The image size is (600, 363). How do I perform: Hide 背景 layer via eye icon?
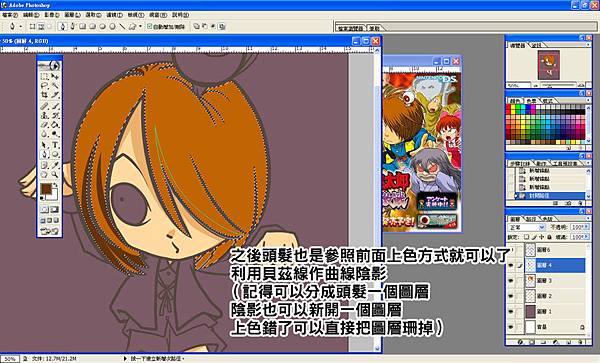[x=511, y=327]
